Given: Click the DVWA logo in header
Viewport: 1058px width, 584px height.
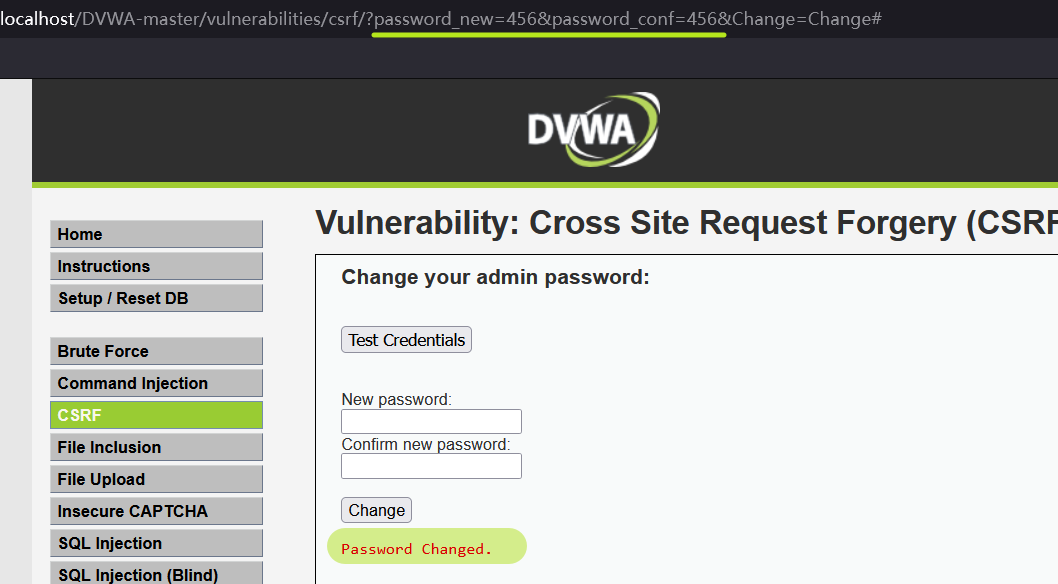Looking at the screenshot, I should pyautogui.click(x=594, y=129).
